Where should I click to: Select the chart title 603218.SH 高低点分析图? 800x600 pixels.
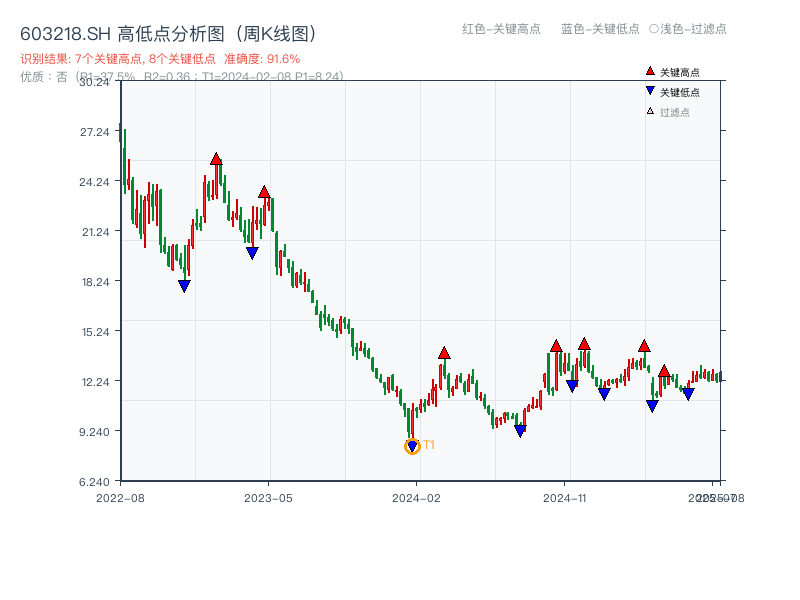tap(115, 31)
